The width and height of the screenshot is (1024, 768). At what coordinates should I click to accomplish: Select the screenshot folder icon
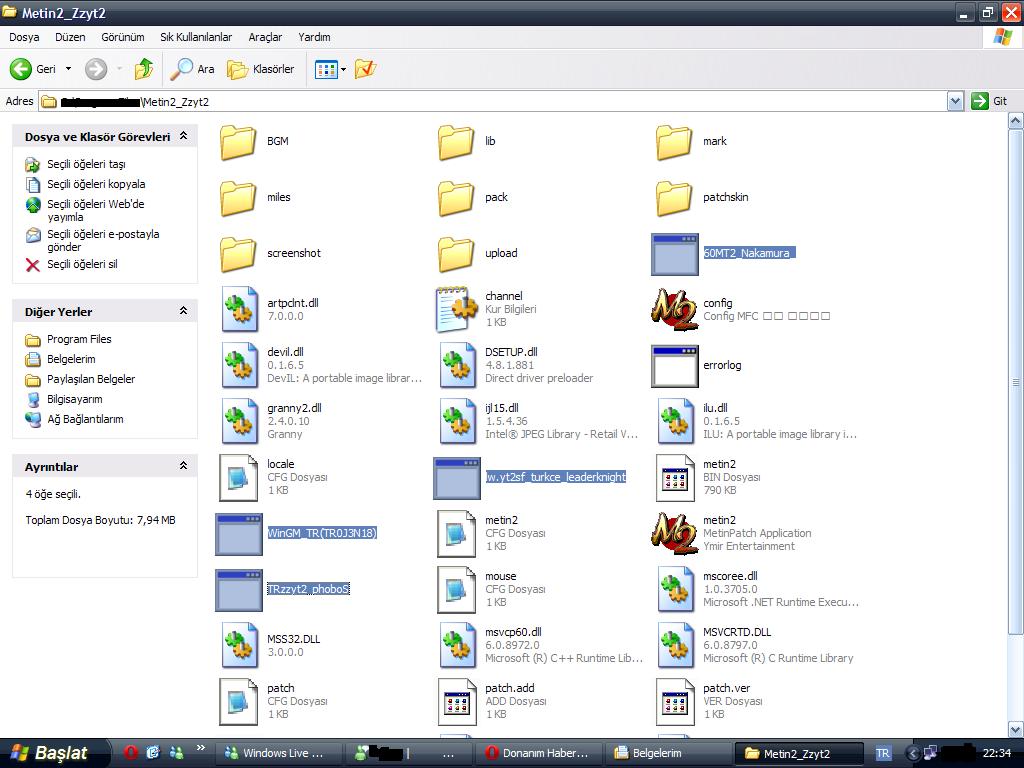point(238,254)
